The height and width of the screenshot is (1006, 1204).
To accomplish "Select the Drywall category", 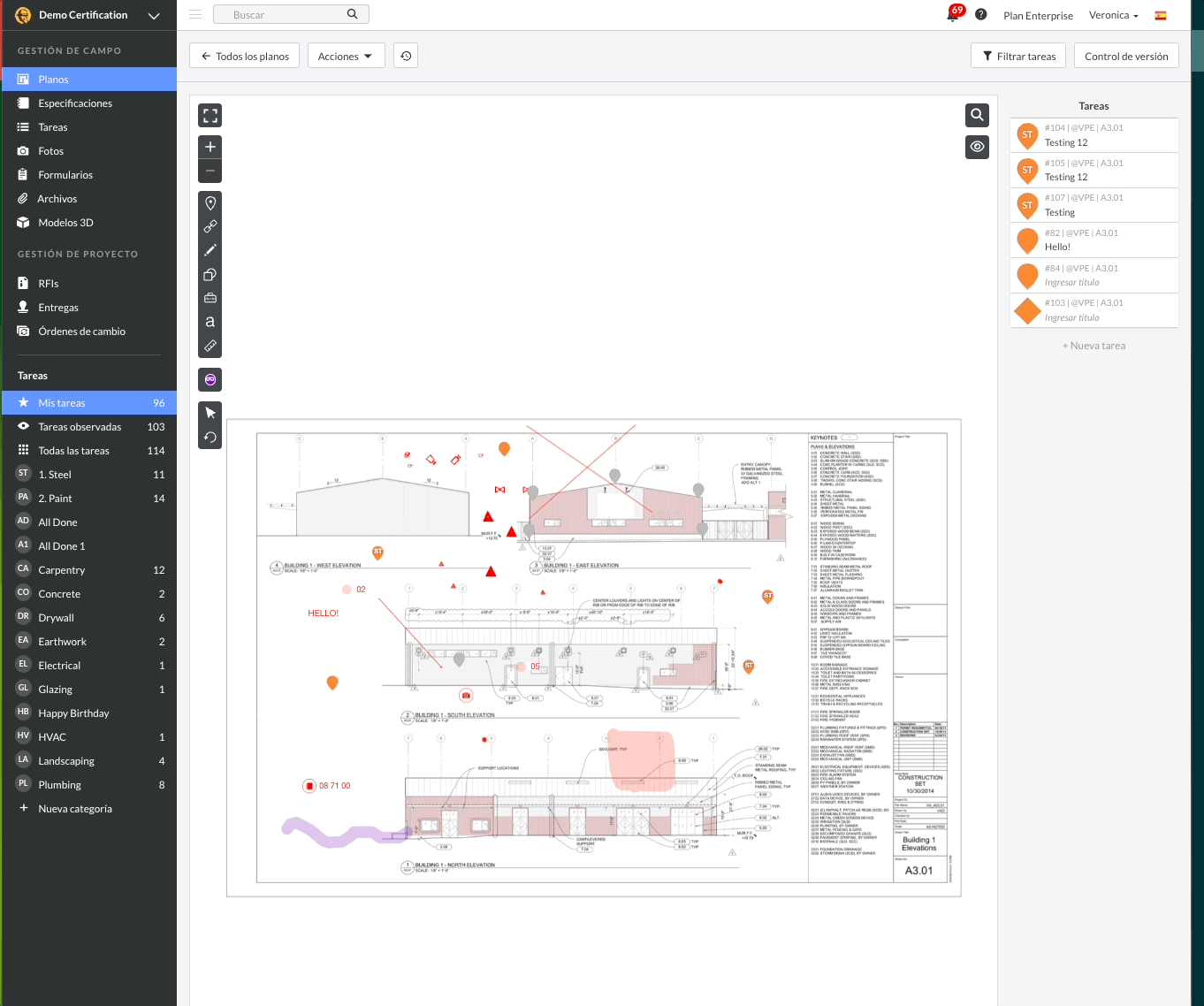I will click(88, 618).
